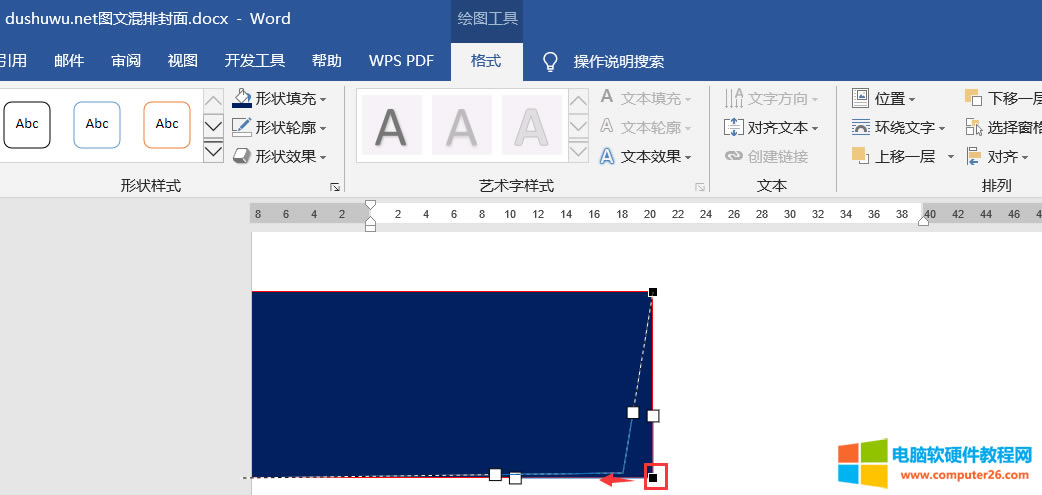The width and height of the screenshot is (1042, 495).
Task: Switch to the 审阅 ribbon tab
Action: coord(126,61)
